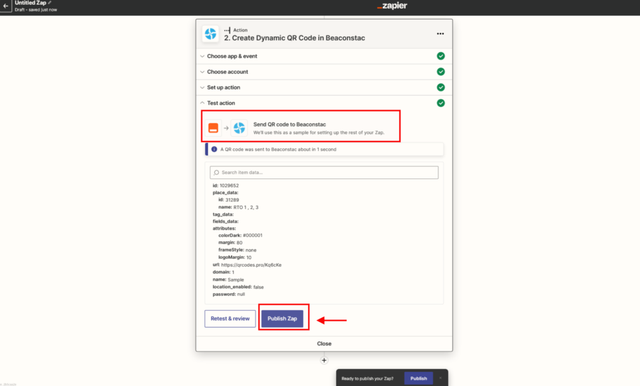Go back using the top-left arrow
640x386 pixels.
click(x=5, y=6)
